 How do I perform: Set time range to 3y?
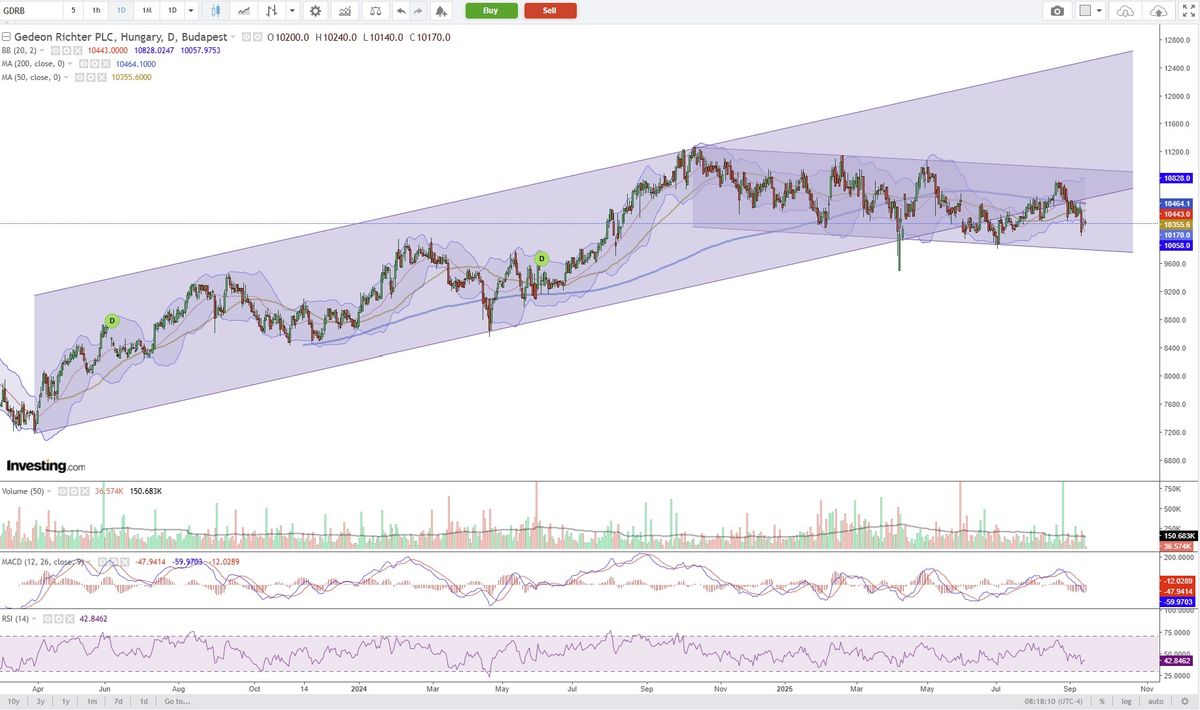coord(40,702)
